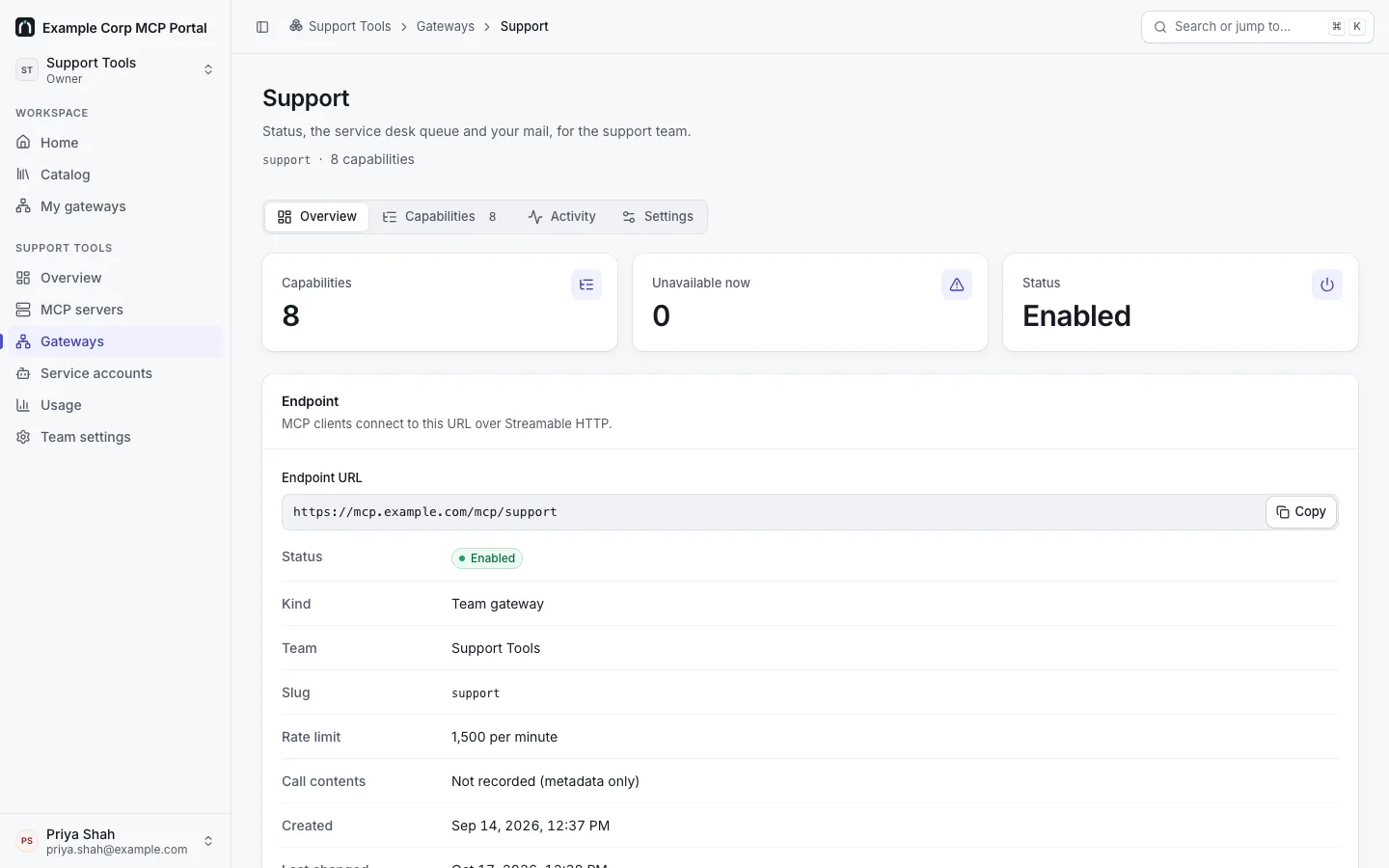Select the Overview tab
Image resolution: width=1389 pixels, height=868 pixels.
[x=316, y=217]
